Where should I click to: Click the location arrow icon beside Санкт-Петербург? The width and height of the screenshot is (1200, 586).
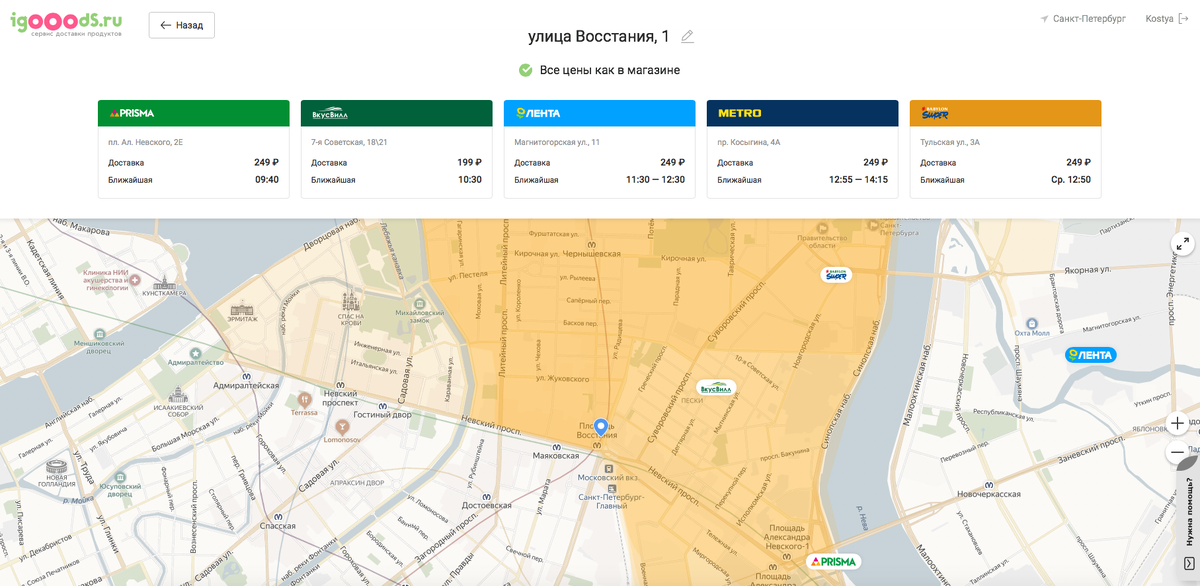pyautogui.click(x=1044, y=19)
